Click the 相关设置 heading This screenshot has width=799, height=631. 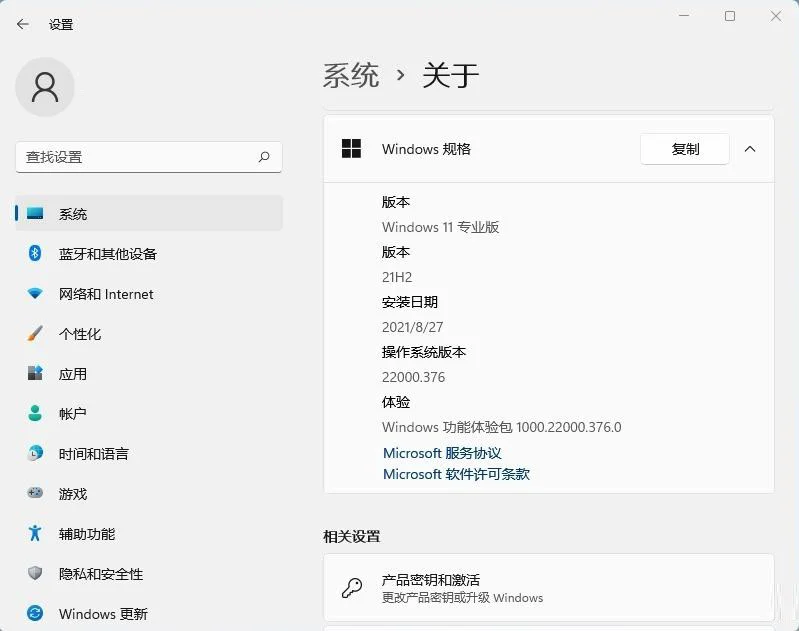[x=352, y=536]
